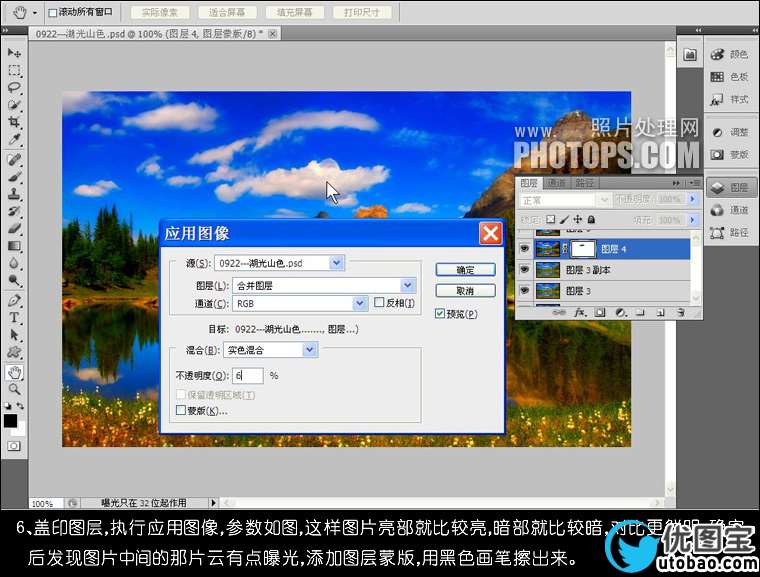Open the 样式 (Styles) panel icon

click(729, 99)
